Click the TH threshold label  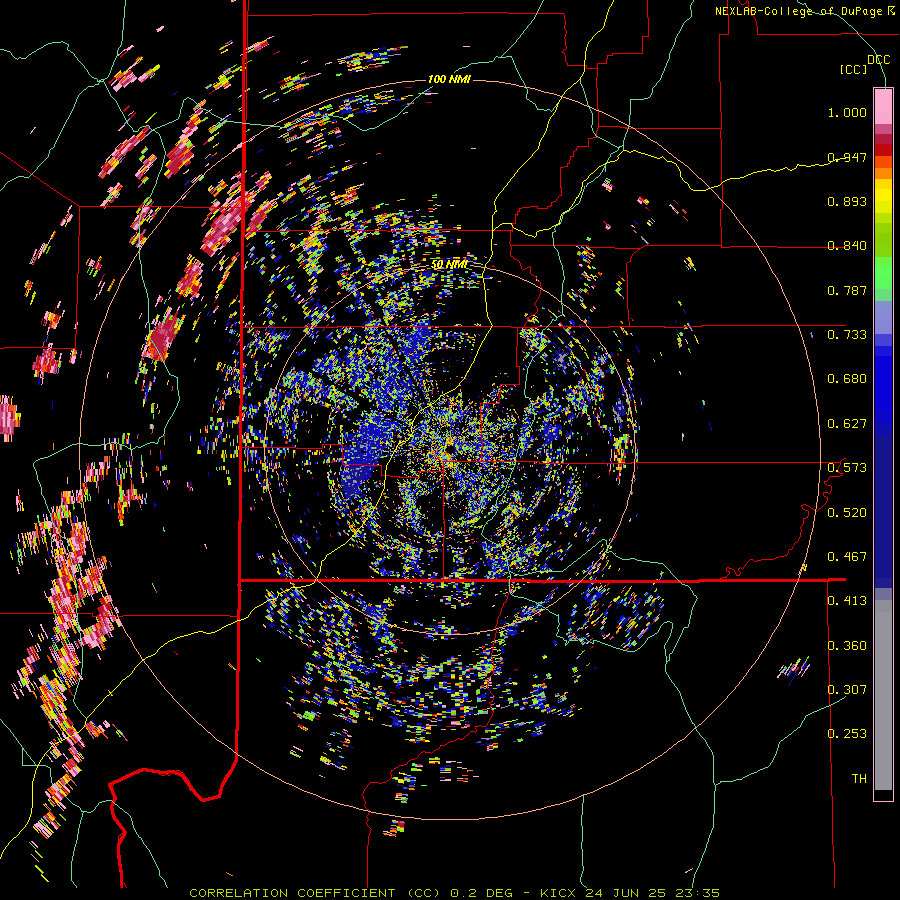coord(859,779)
